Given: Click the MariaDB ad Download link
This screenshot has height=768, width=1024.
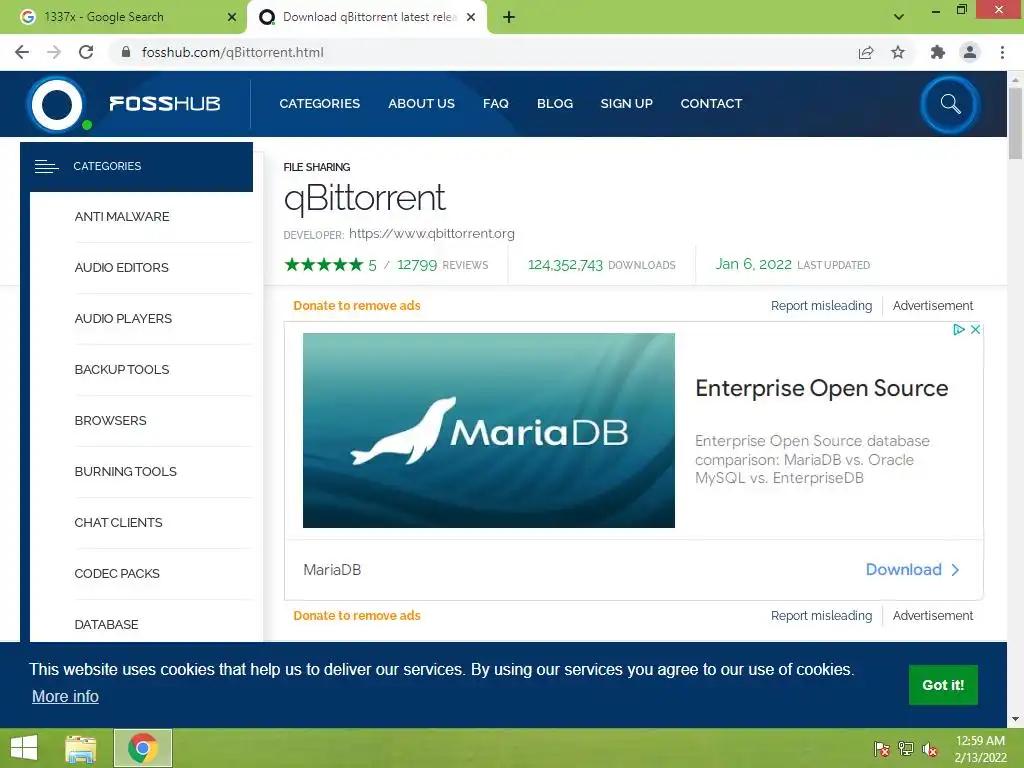Looking at the screenshot, I should [912, 569].
